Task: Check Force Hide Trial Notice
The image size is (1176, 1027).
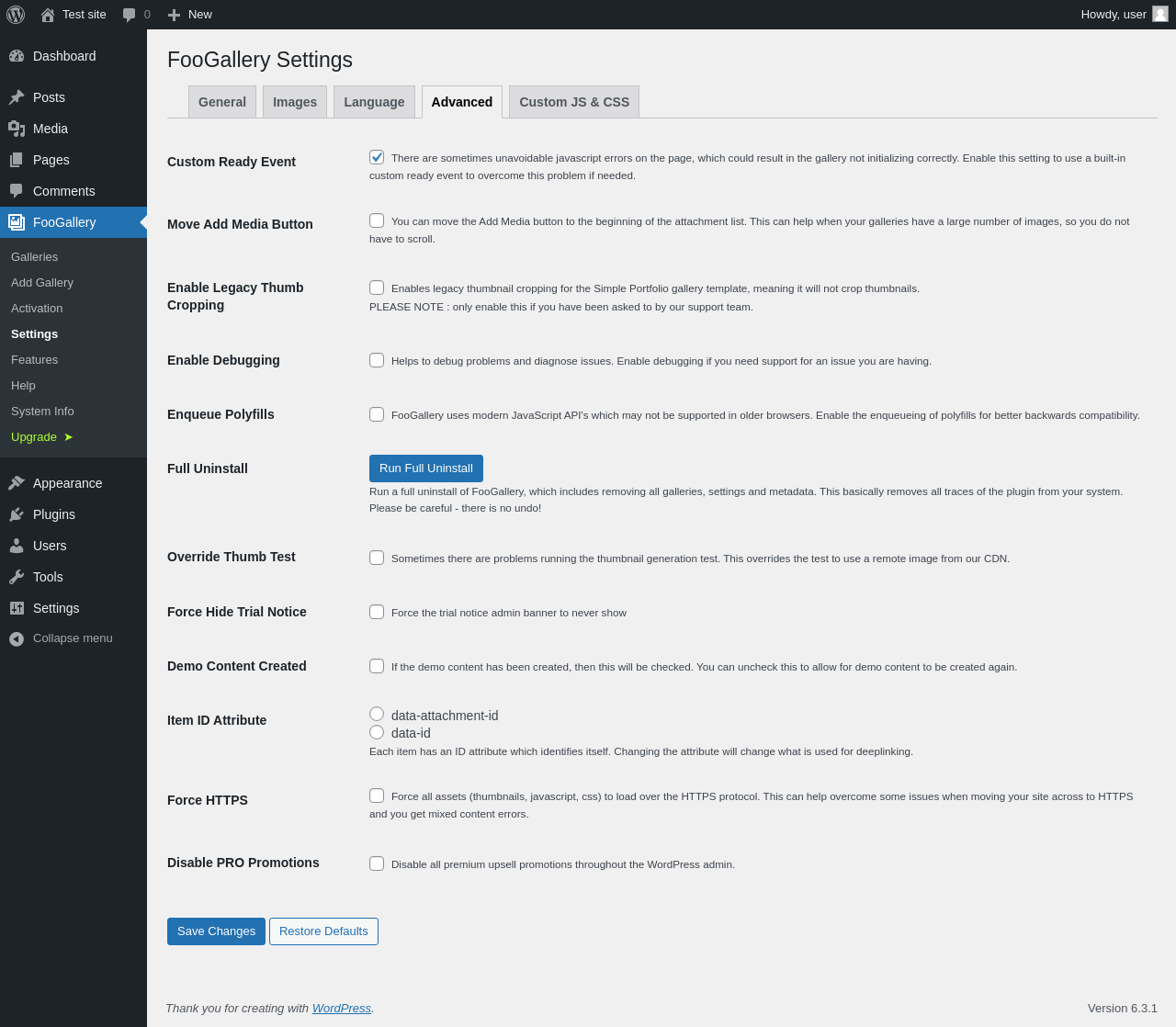Action: click(377, 612)
